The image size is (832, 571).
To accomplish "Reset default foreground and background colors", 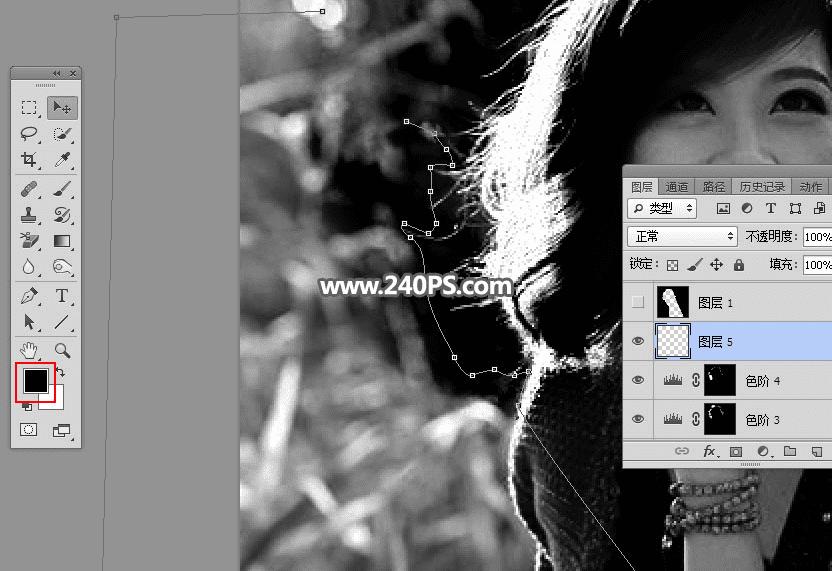I will (27, 407).
